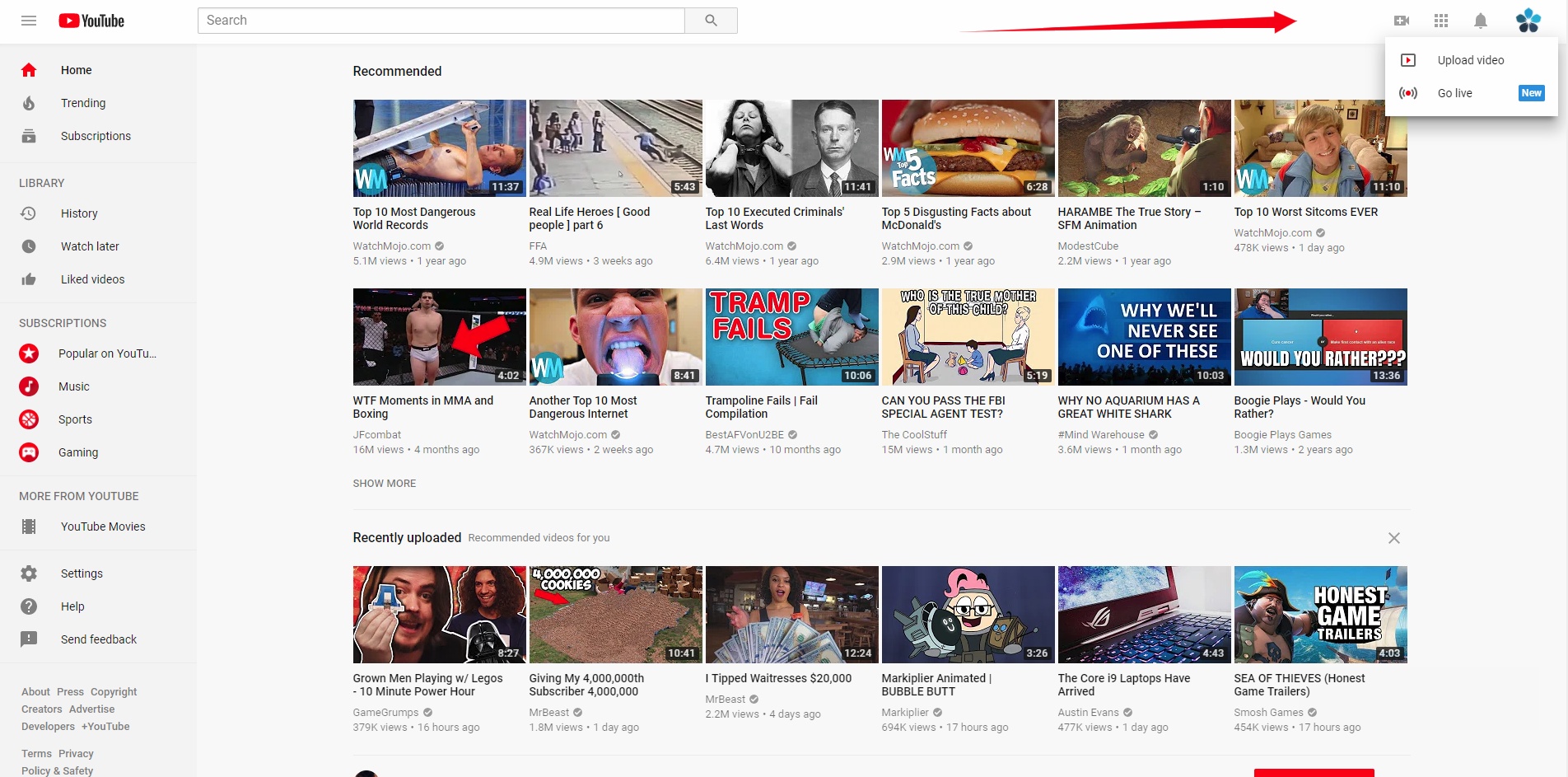Click the Copyright footer link

point(114,691)
